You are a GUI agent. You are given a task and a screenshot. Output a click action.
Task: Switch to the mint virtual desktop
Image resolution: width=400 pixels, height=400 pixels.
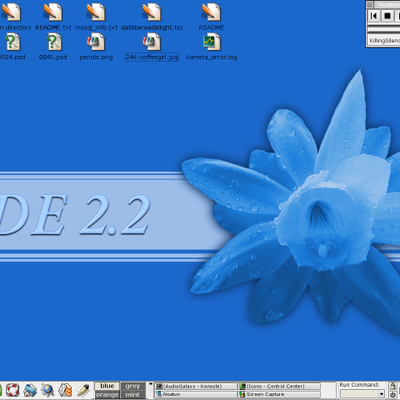(133, 395)
